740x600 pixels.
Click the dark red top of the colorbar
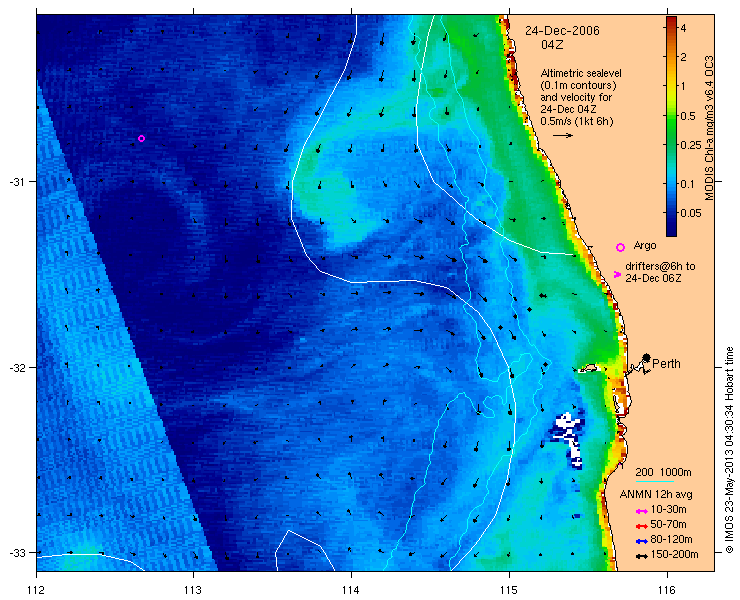pos(671,20)
